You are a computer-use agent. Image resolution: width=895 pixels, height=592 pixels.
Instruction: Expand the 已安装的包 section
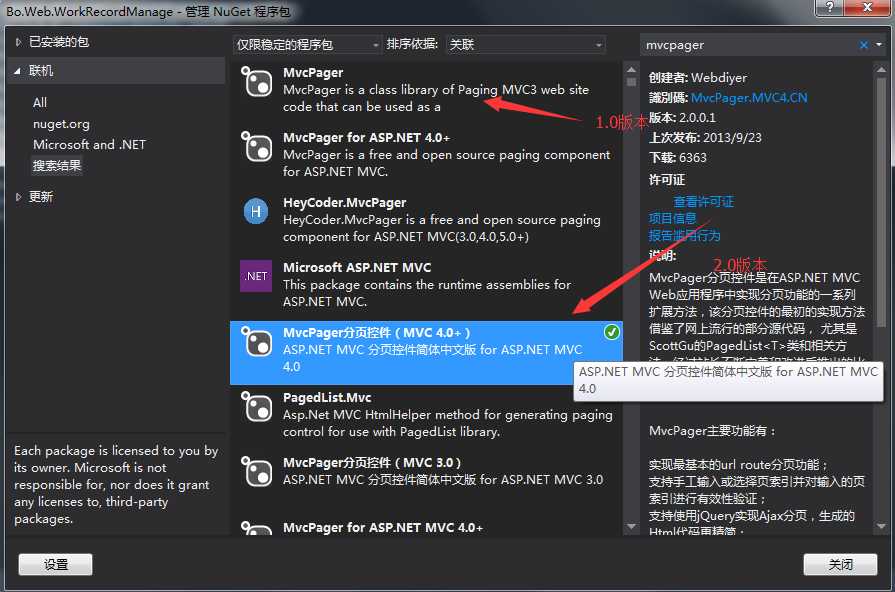click(18, 42)
